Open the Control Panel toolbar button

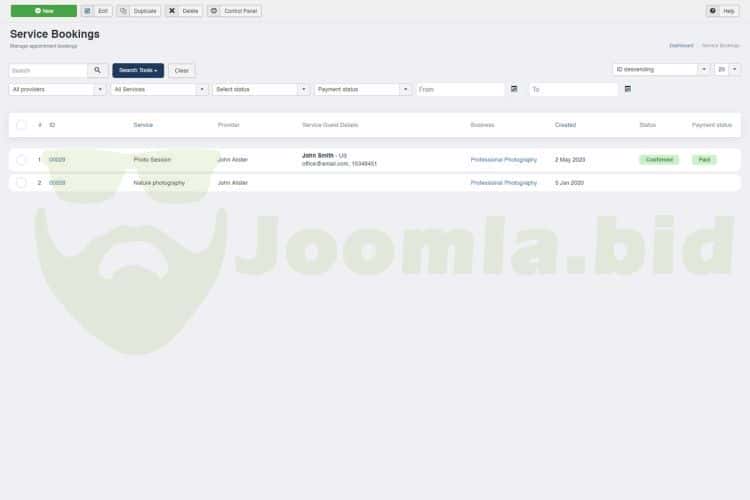coord(214,11)
